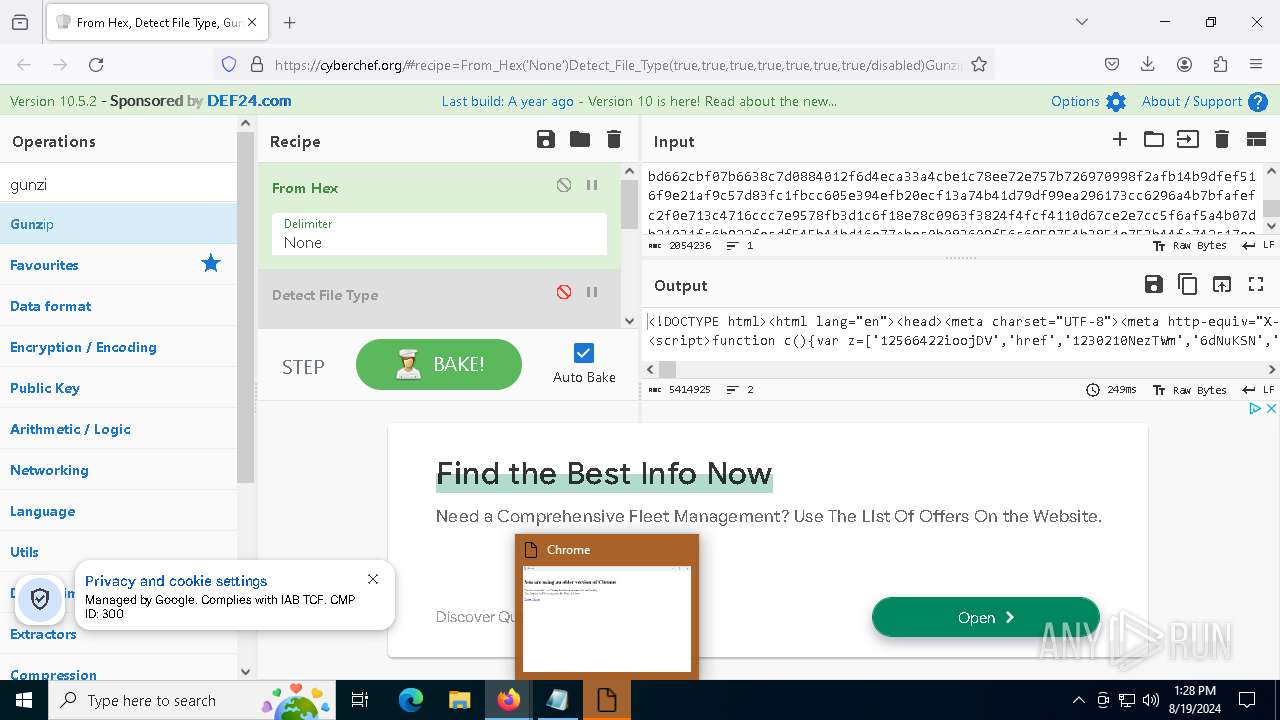Image resolution: width=1280 pixels, height=720 pixels.
Task: Click the STEP button
Action: tap(303, 367)
